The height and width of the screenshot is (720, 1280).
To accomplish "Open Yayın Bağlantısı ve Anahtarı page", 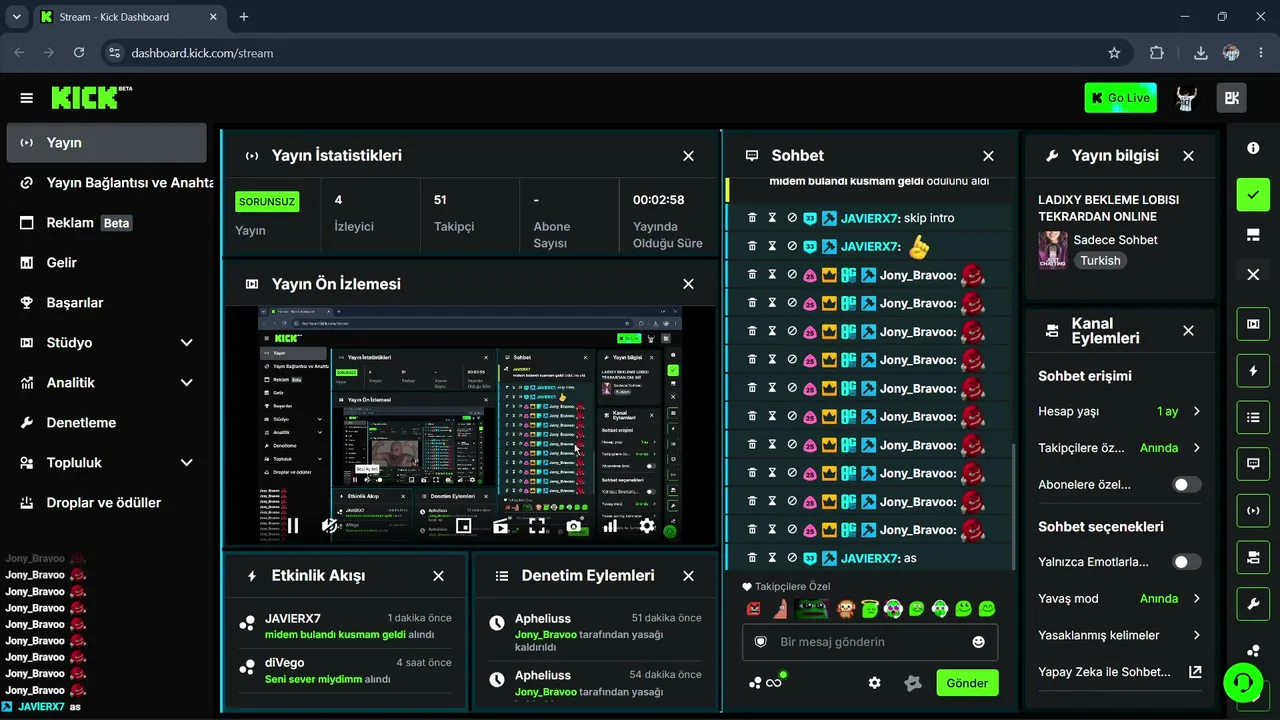I will pos(106,183).
